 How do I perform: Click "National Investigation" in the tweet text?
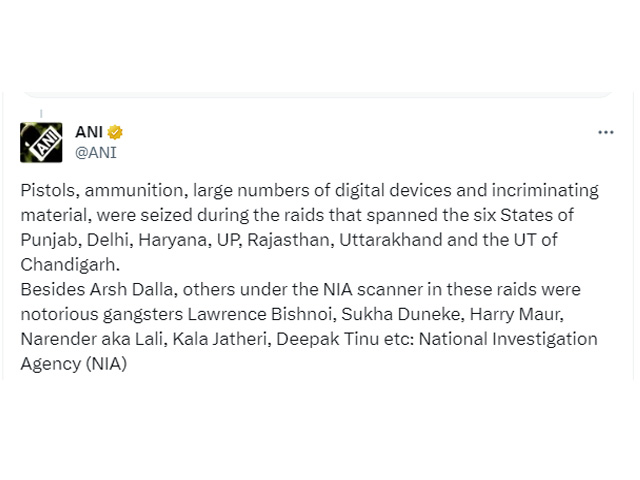tap(508, 339)
